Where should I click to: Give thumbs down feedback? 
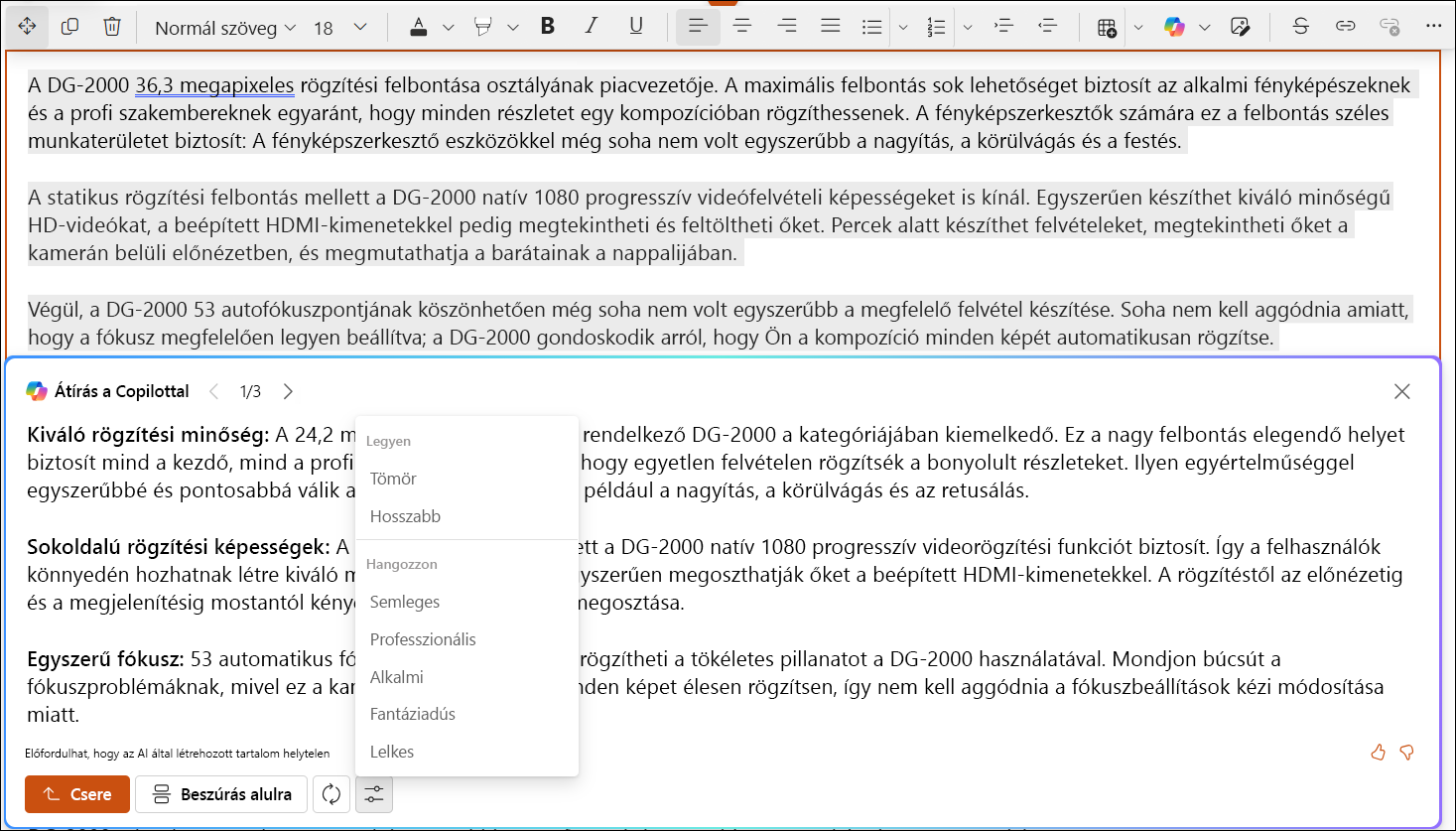pos(1406,753)
